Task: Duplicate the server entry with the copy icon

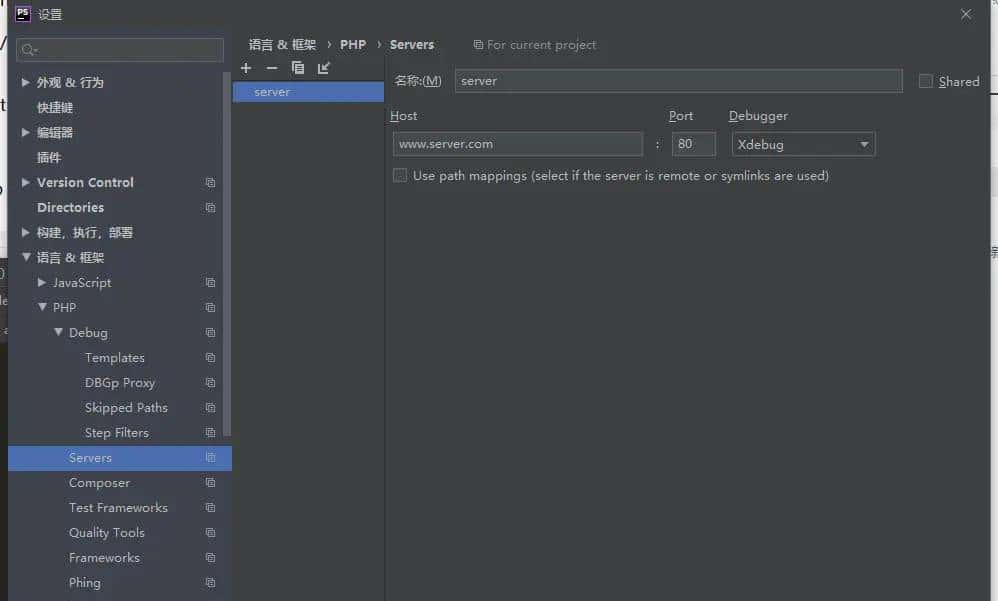Action: [297, 67]
